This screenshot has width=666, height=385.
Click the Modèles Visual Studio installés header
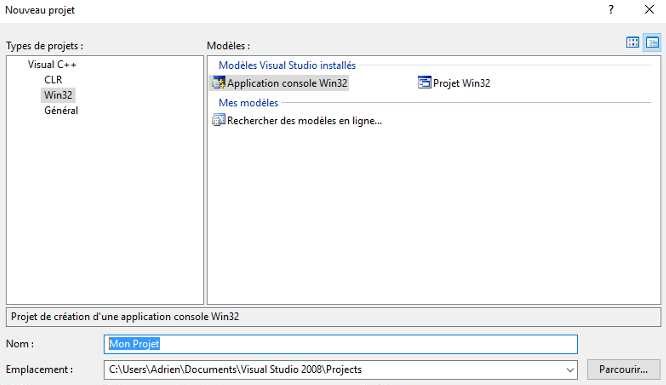point(287,65)
